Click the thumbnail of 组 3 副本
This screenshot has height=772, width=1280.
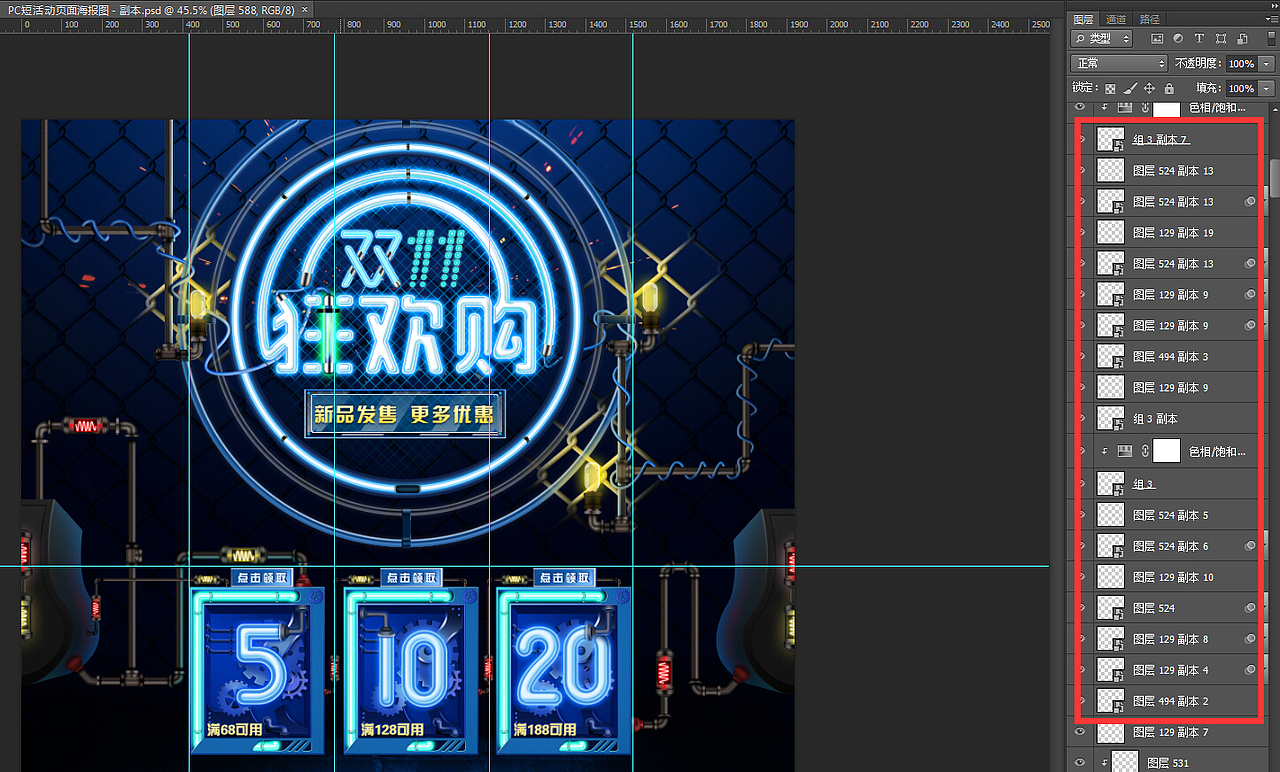click(1110, 418)
